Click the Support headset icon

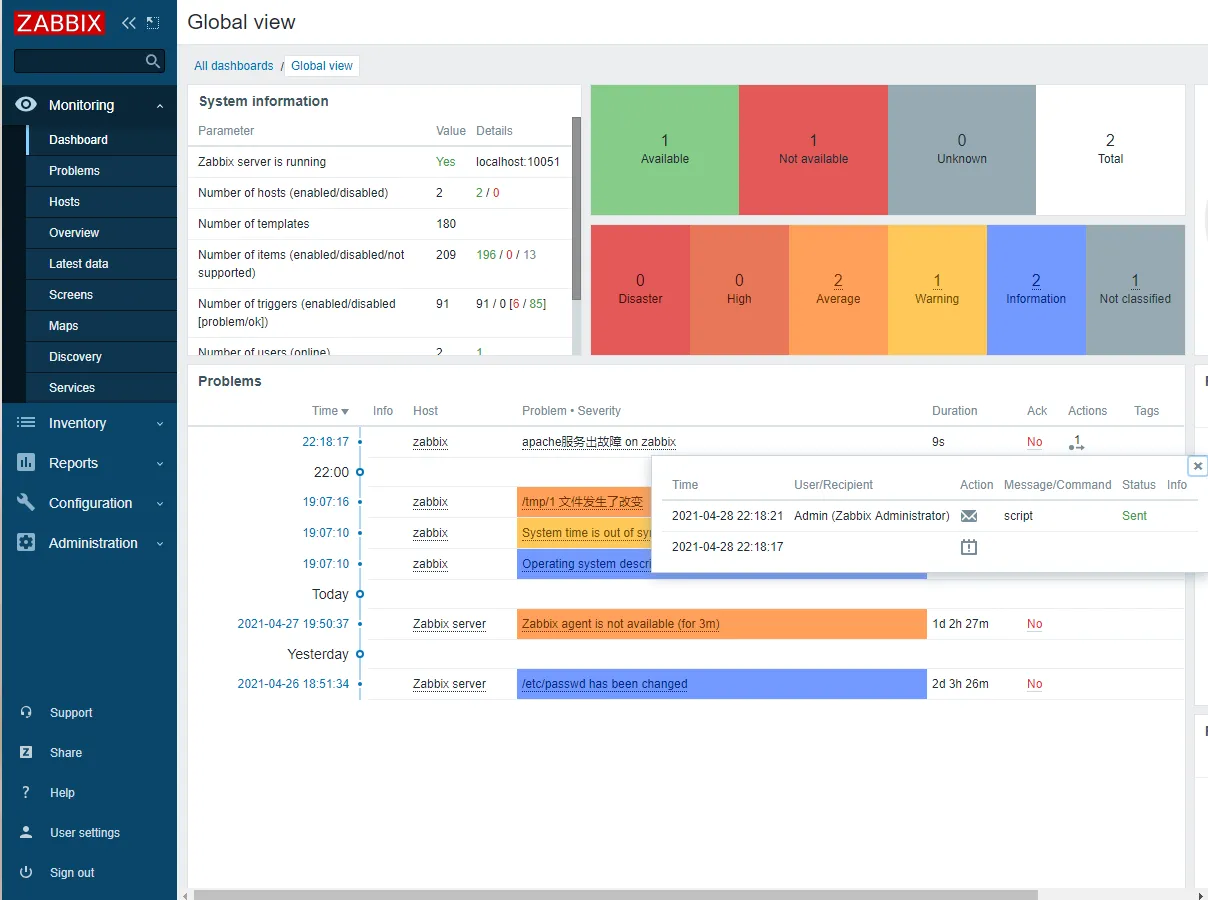[x=26, y=713]
